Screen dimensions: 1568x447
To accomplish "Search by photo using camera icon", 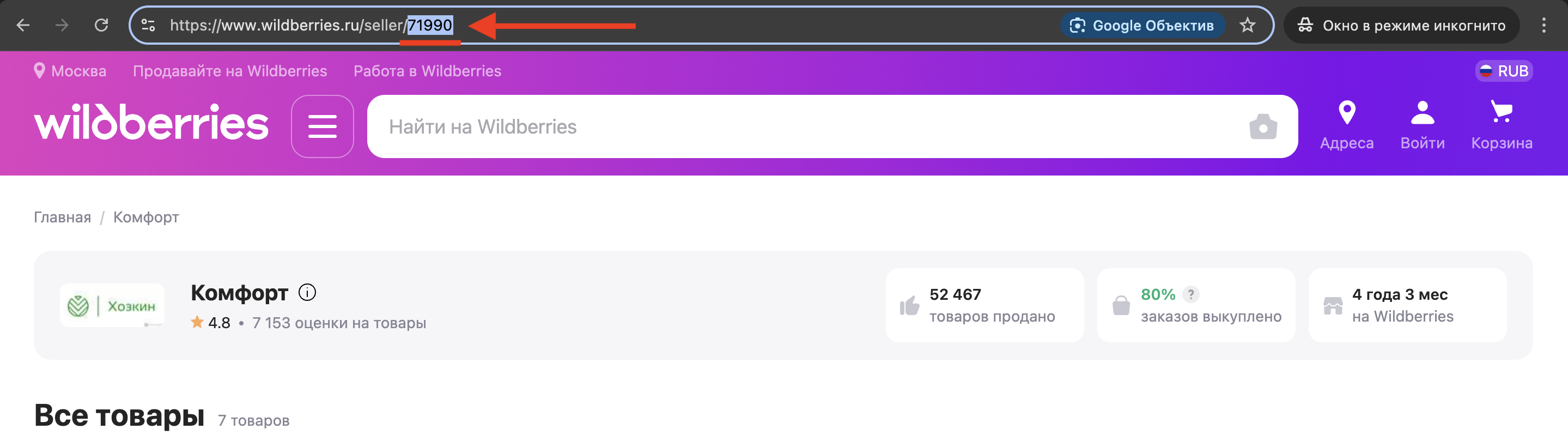I will point(1263,126).
